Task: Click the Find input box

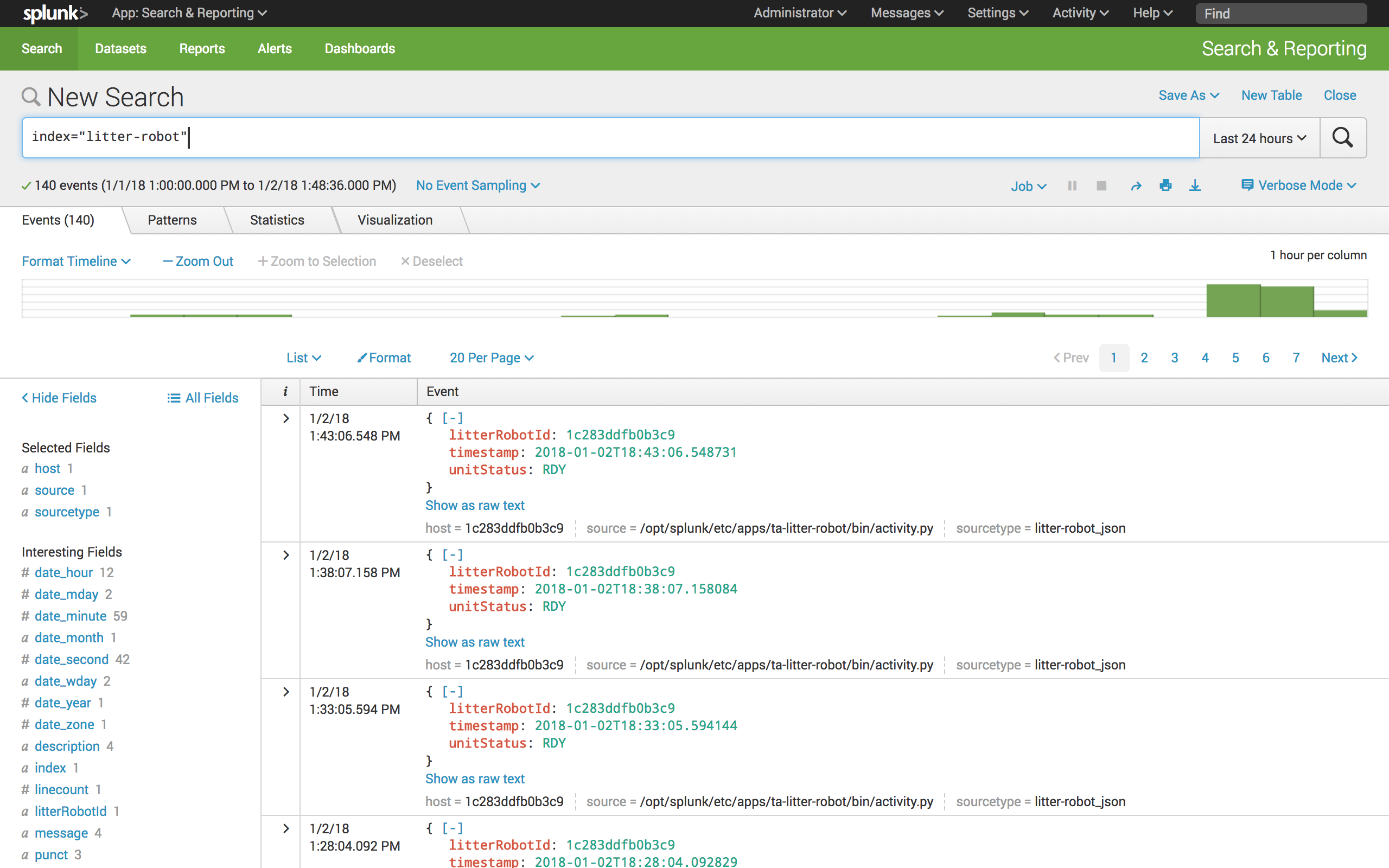Action: tap(1281, 13)
